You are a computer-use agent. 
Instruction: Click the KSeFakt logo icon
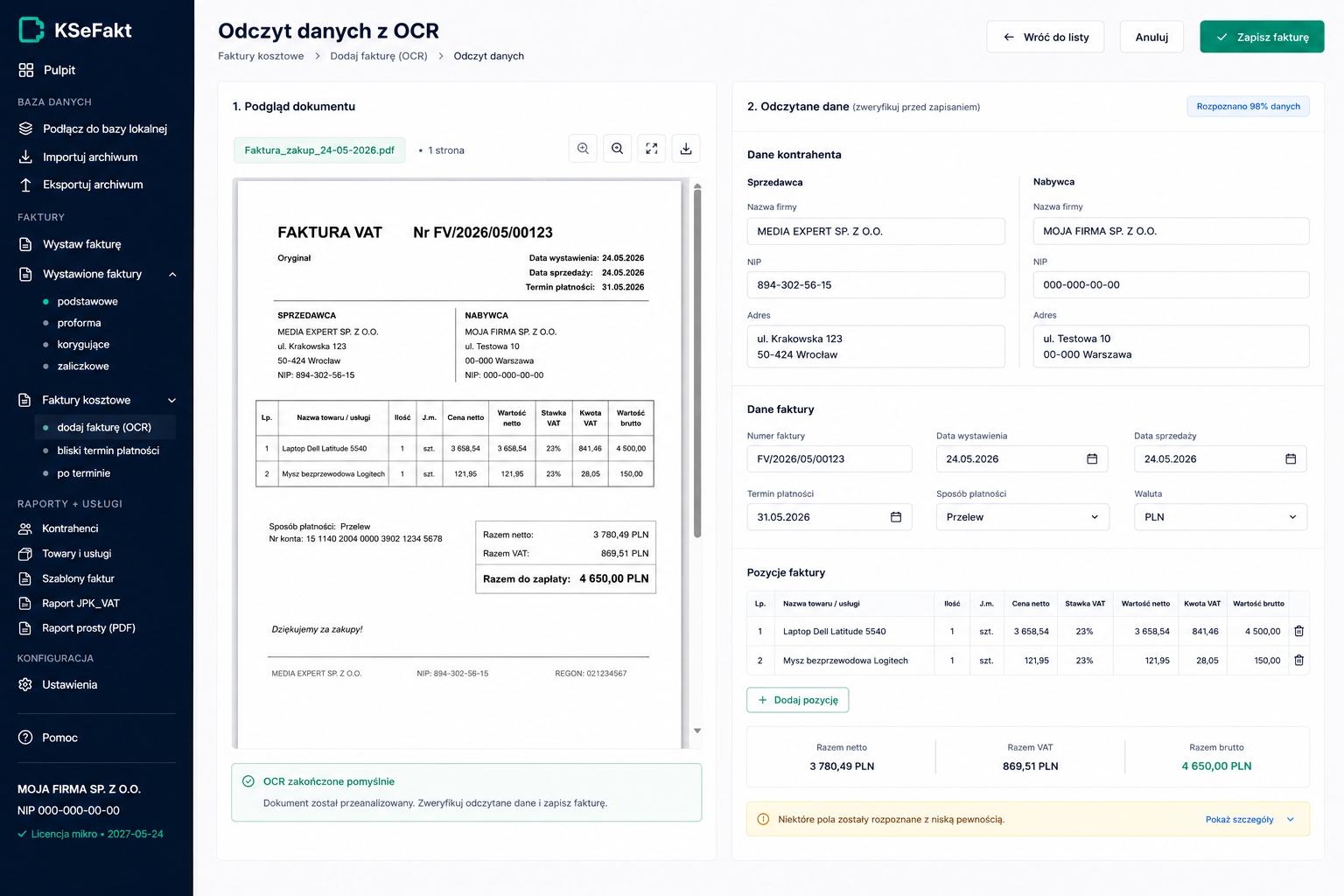click(x=31, y=30)
